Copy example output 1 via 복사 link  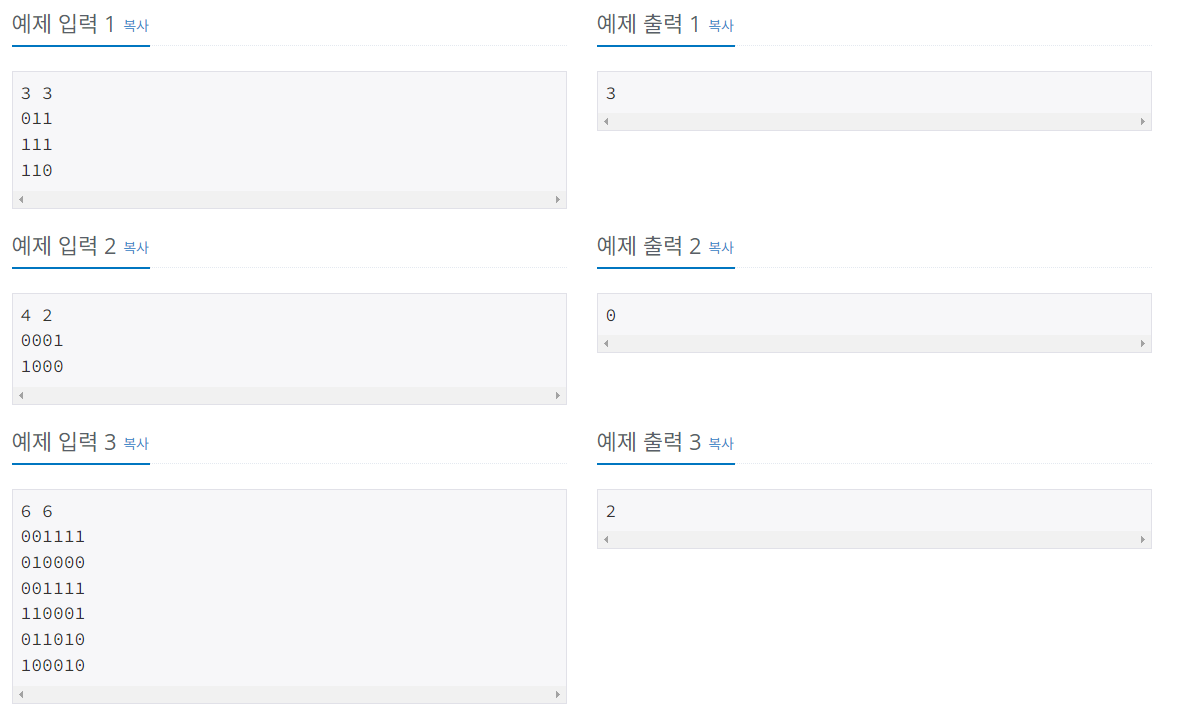tap(721, 26)
